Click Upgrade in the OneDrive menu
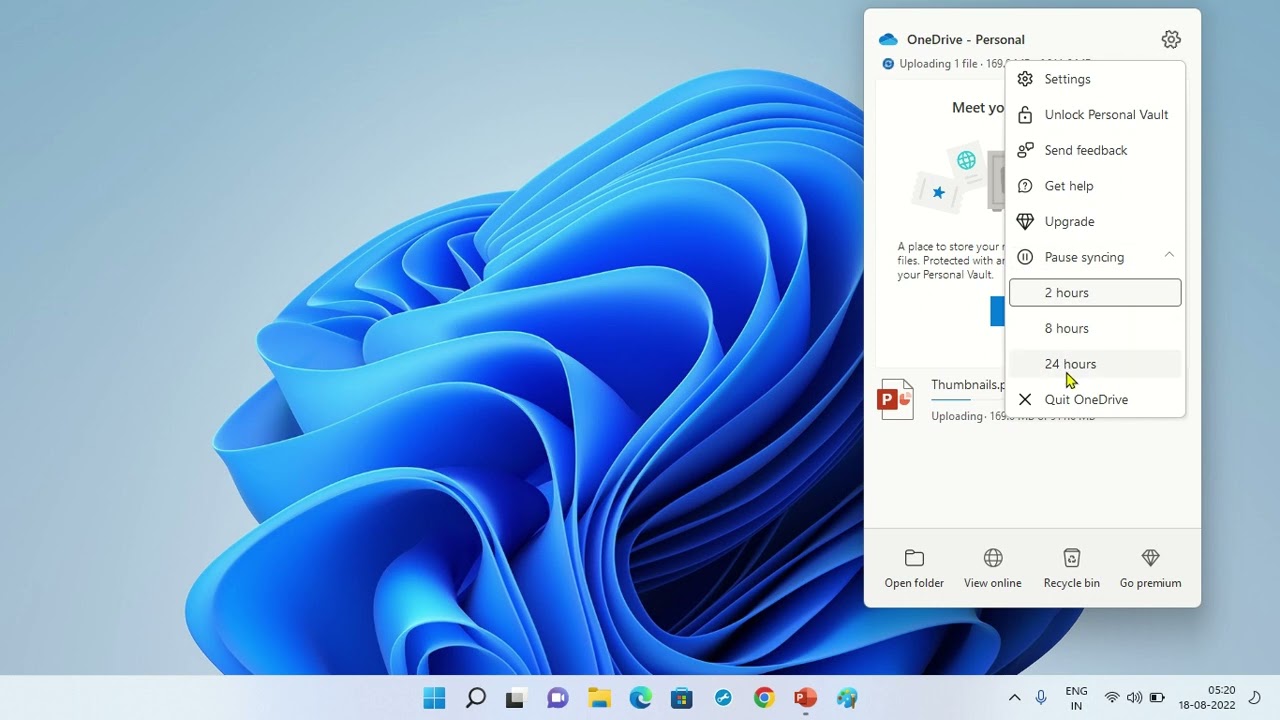1280x720 pixels. pos(1069,222)
